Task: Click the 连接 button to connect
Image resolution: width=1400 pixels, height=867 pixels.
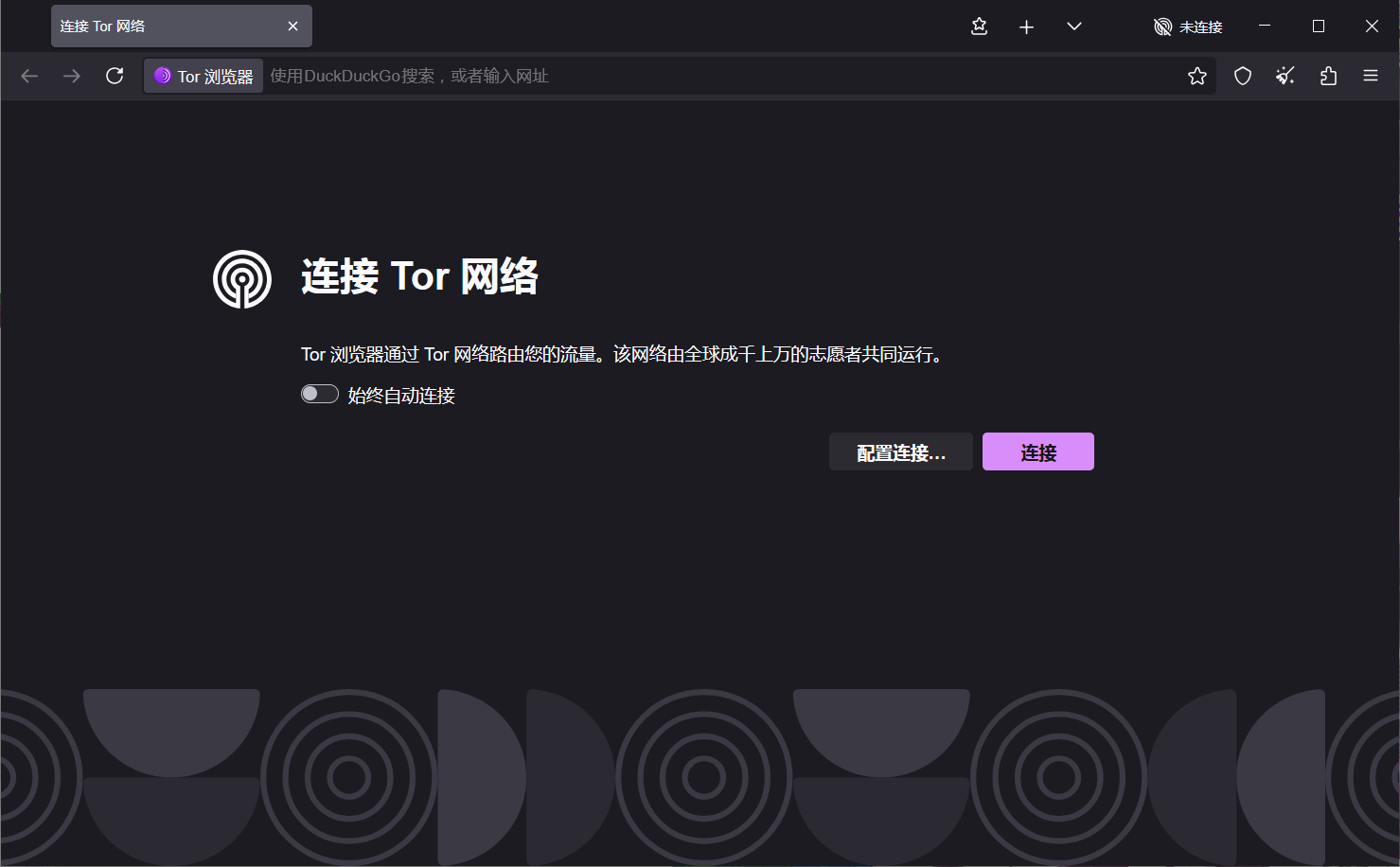Action: pyautogui.click(x=1037, y=451)
